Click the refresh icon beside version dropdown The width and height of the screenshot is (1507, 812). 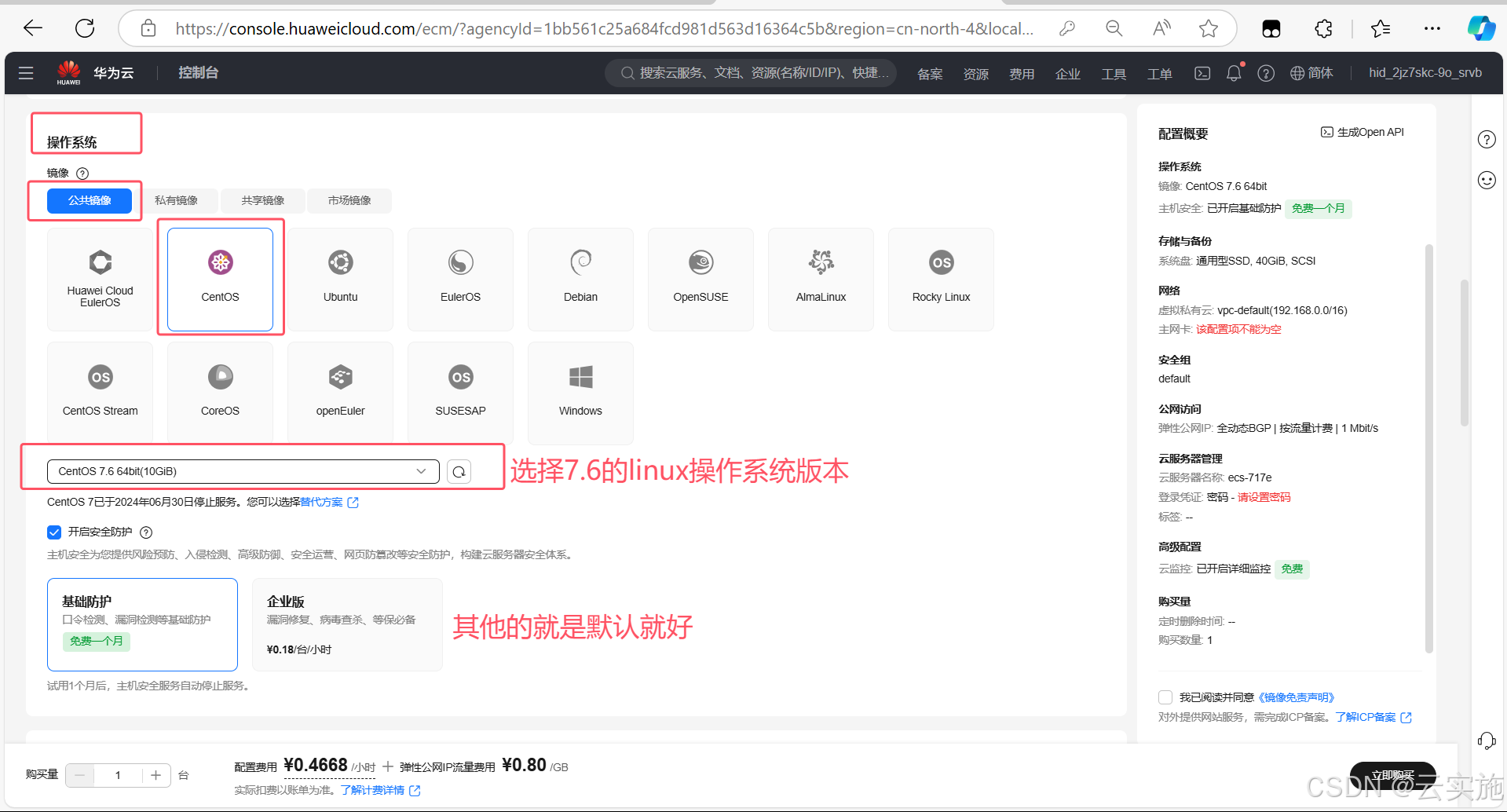459,471
